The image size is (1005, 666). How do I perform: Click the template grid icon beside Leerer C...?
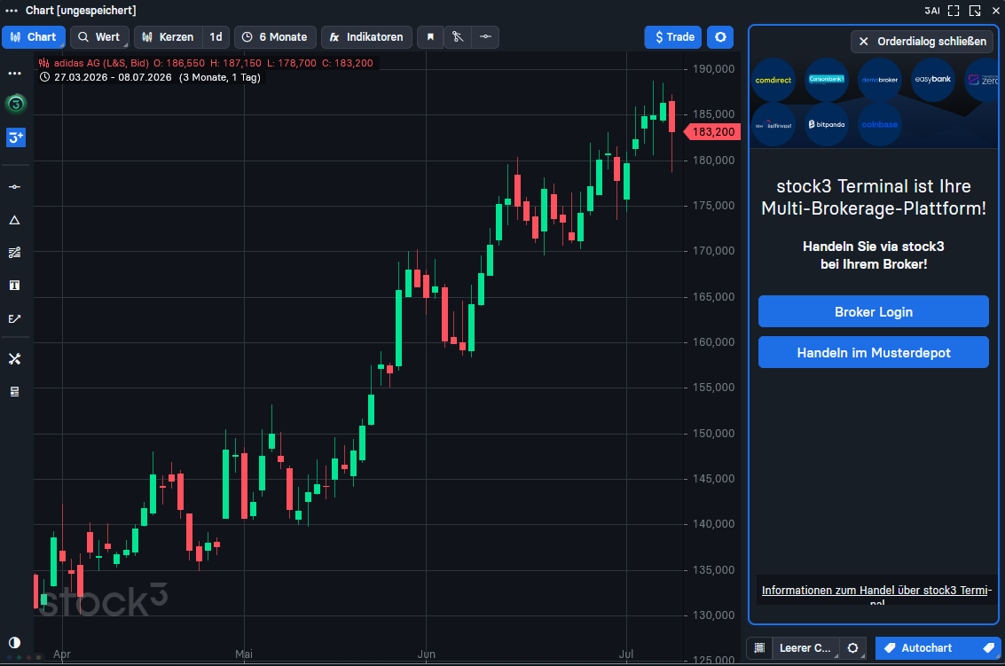[x=760, y=648]
